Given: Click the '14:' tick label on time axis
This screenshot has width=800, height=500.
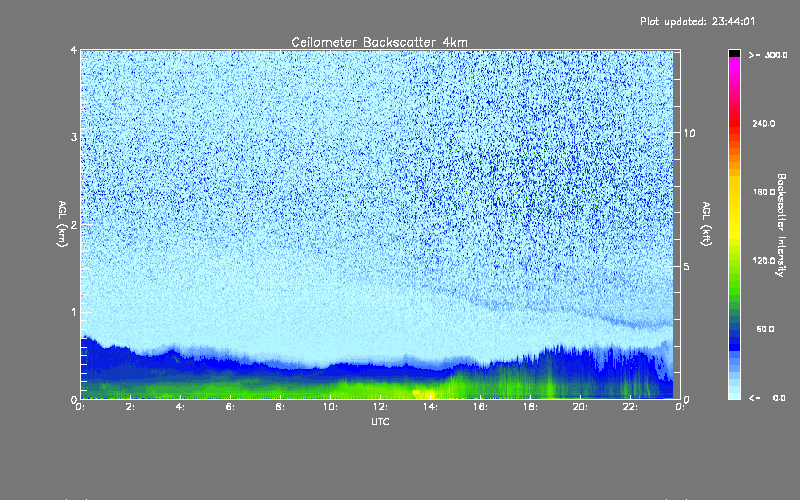Looking at the screenshot, I should [x=430, y=407].
